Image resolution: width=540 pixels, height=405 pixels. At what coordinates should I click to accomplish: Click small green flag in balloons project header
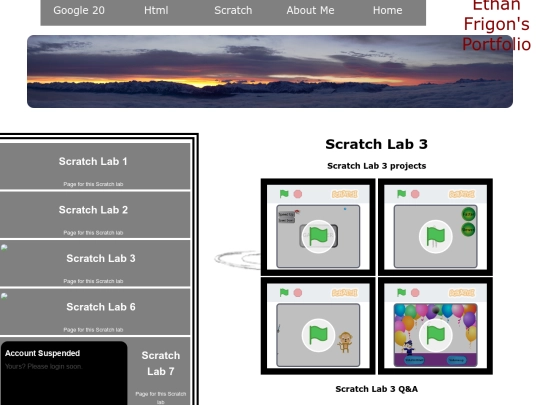click(402, 292)
